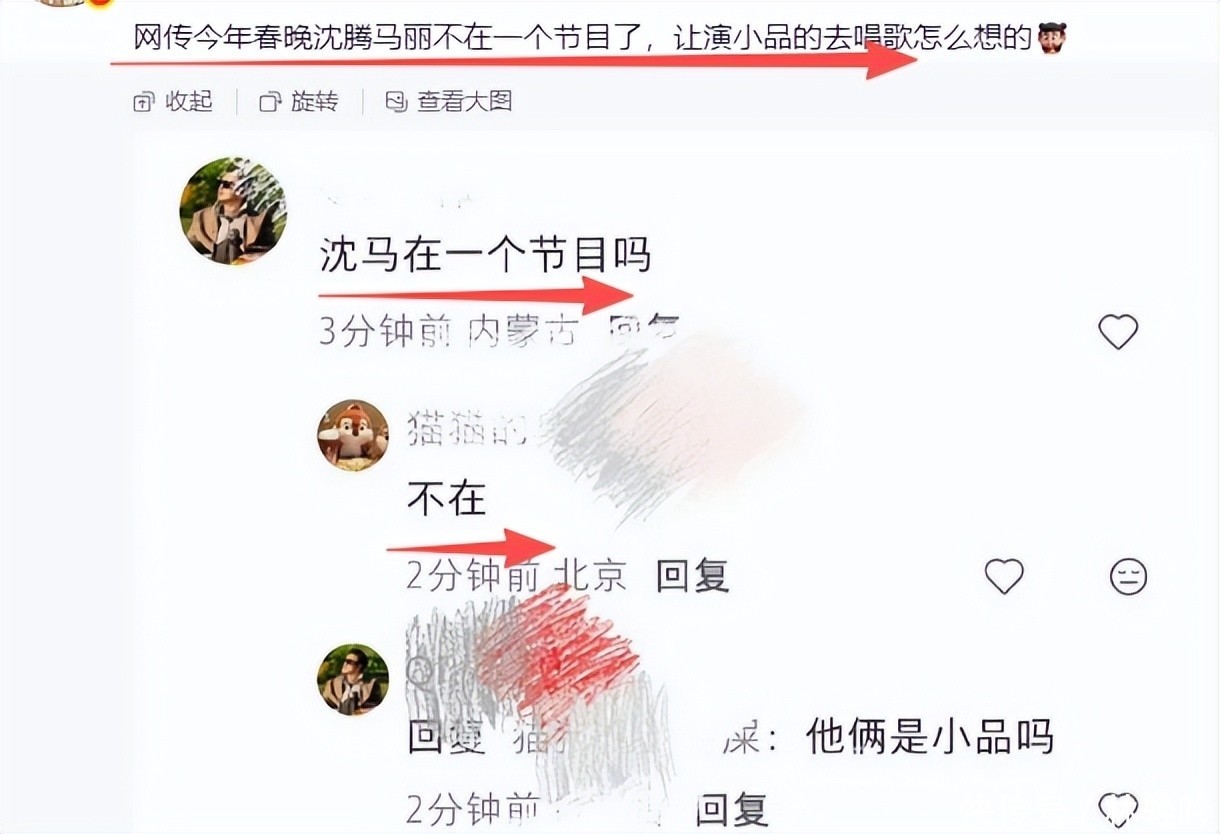Open the post text about 春晚沈腾马丽
Image resolution: width=1220 pixels, height=834 pixels.
(x=583, y=39)
